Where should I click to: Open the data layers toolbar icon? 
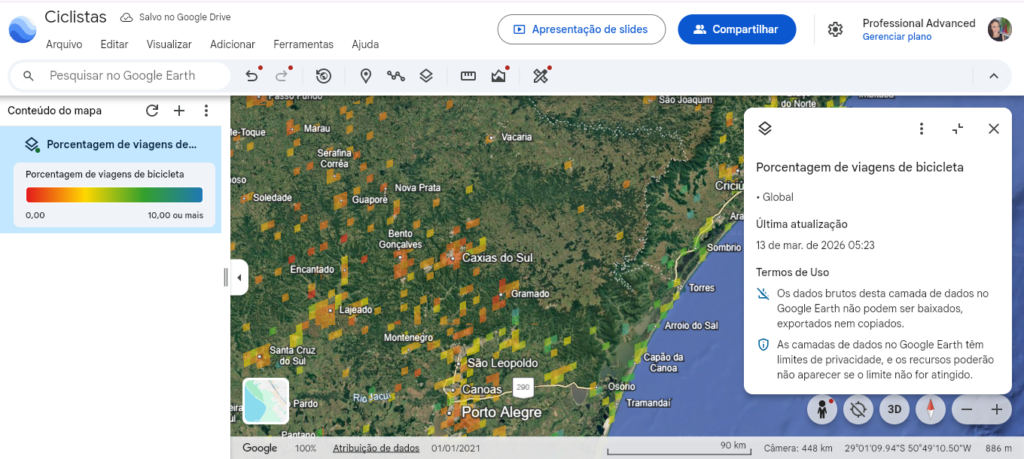pyautogui.click(x=426, y=76)
